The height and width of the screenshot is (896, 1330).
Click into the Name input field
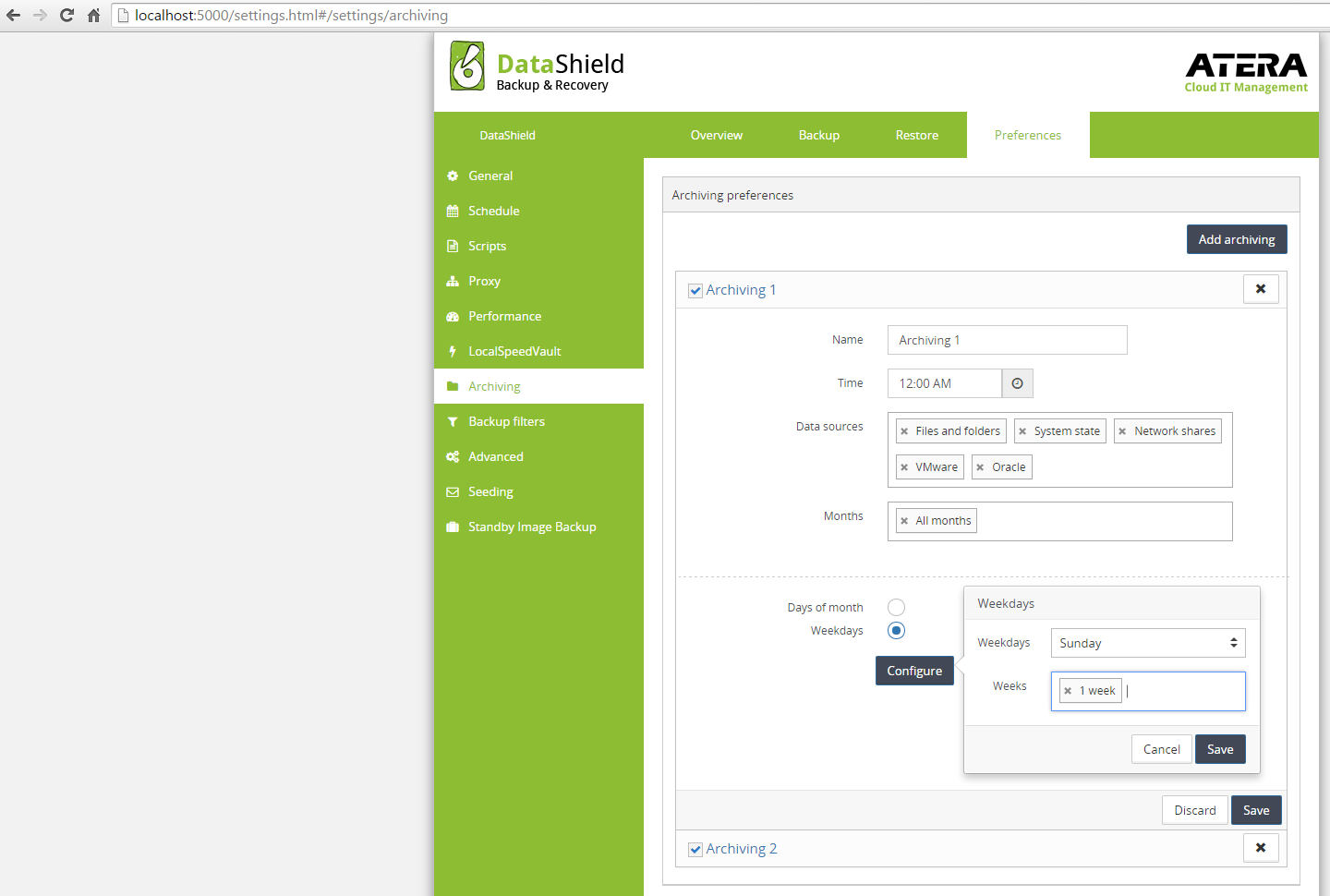[1006, 340]
